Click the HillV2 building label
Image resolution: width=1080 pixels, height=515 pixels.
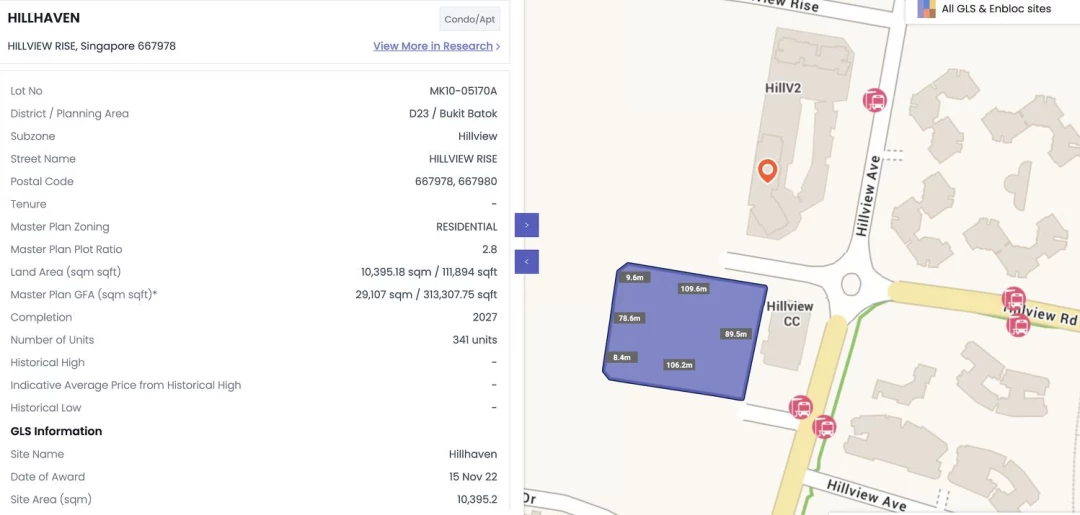[783, 88]
